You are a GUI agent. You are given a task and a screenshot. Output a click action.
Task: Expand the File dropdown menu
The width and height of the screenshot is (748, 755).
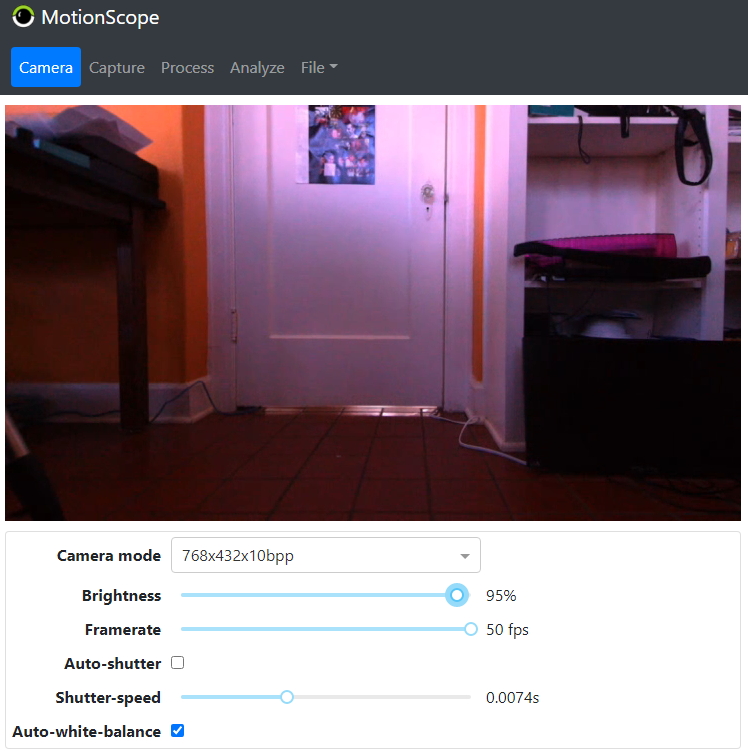pos(319,67)
